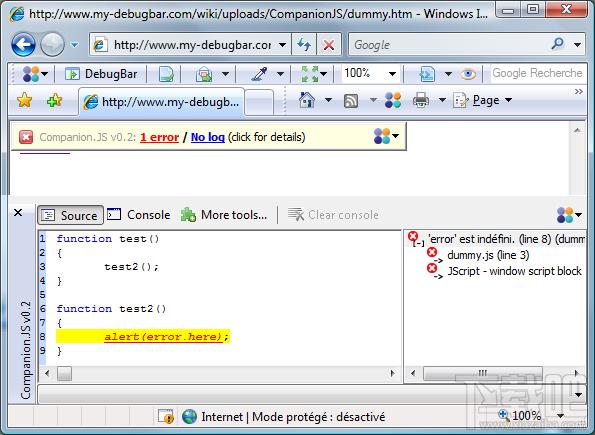Open Favorites Center with the star icon

pos(24,101)
